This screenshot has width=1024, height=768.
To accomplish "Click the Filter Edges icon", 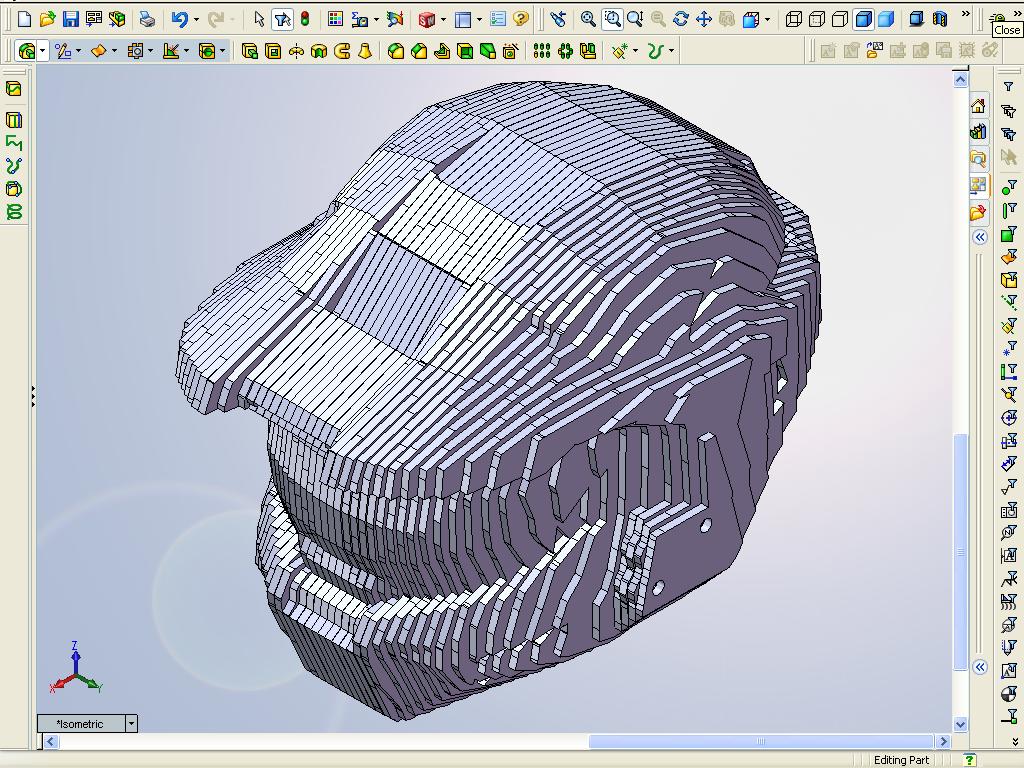I will point(1008,211).
